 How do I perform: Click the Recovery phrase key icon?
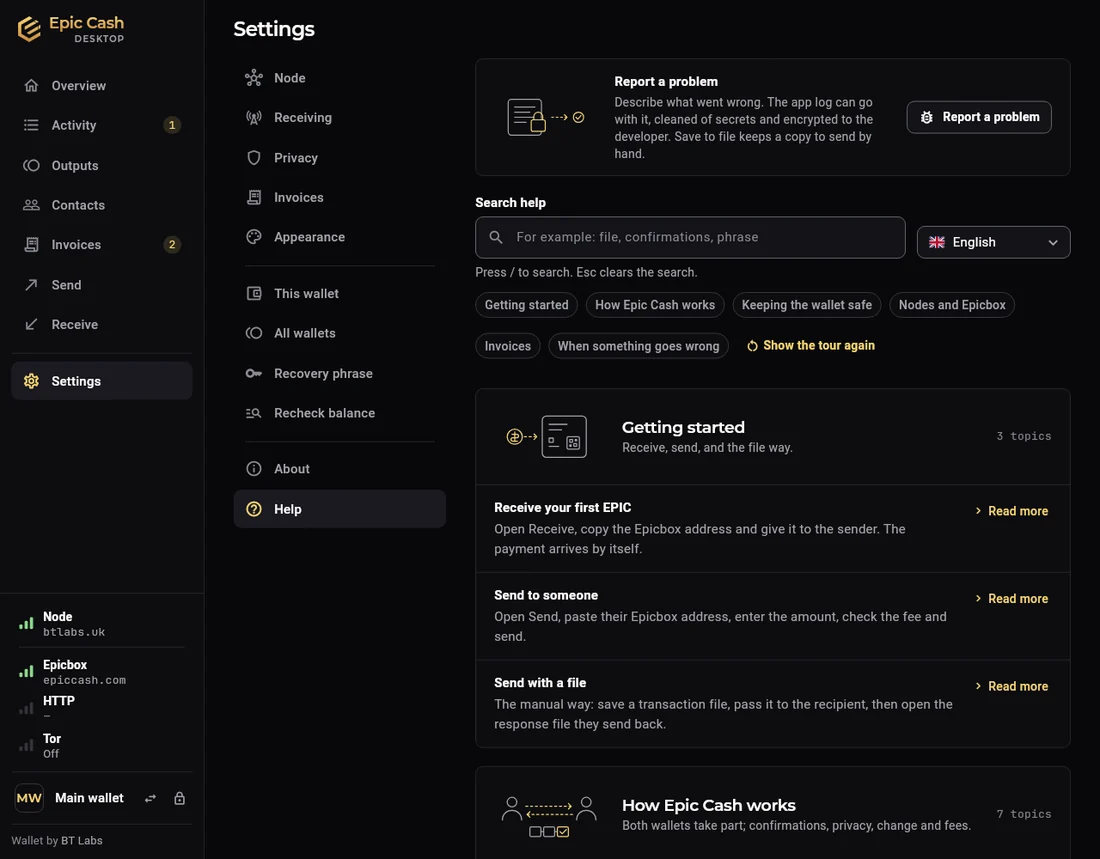pyautogui.click(x=254, y=373)
